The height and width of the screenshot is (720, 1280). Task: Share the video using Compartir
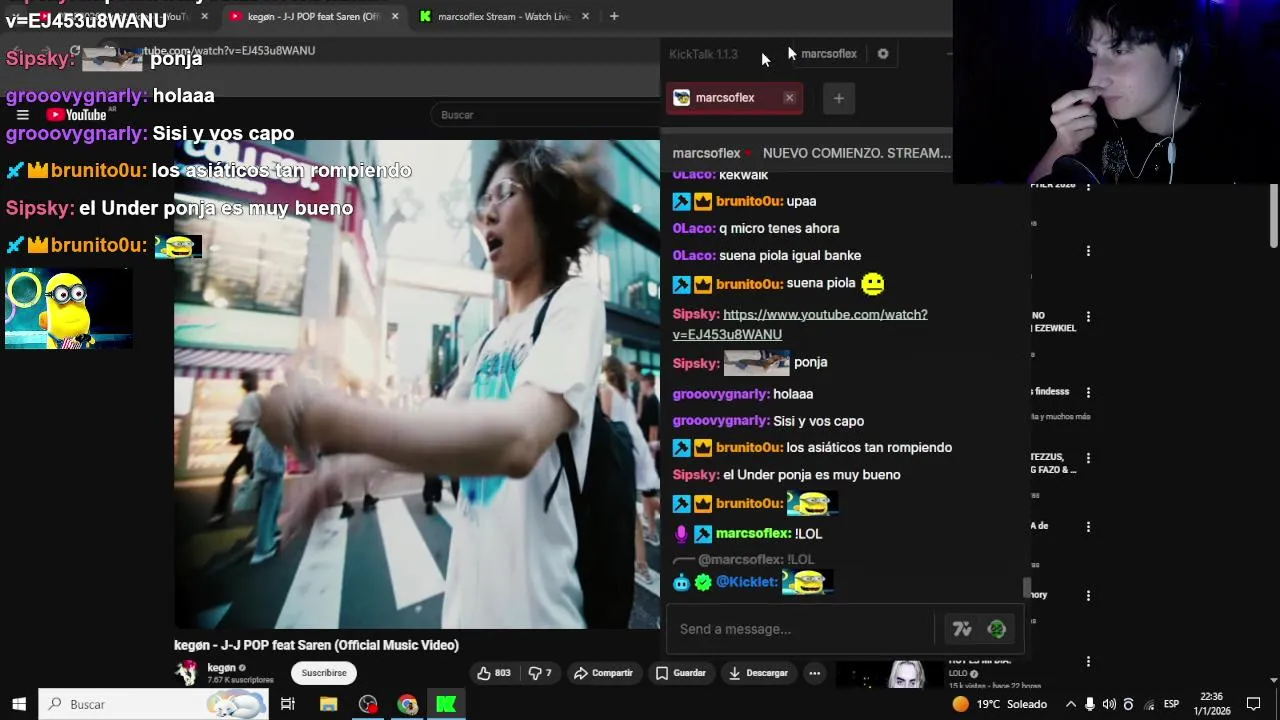[x=603, y=673]
